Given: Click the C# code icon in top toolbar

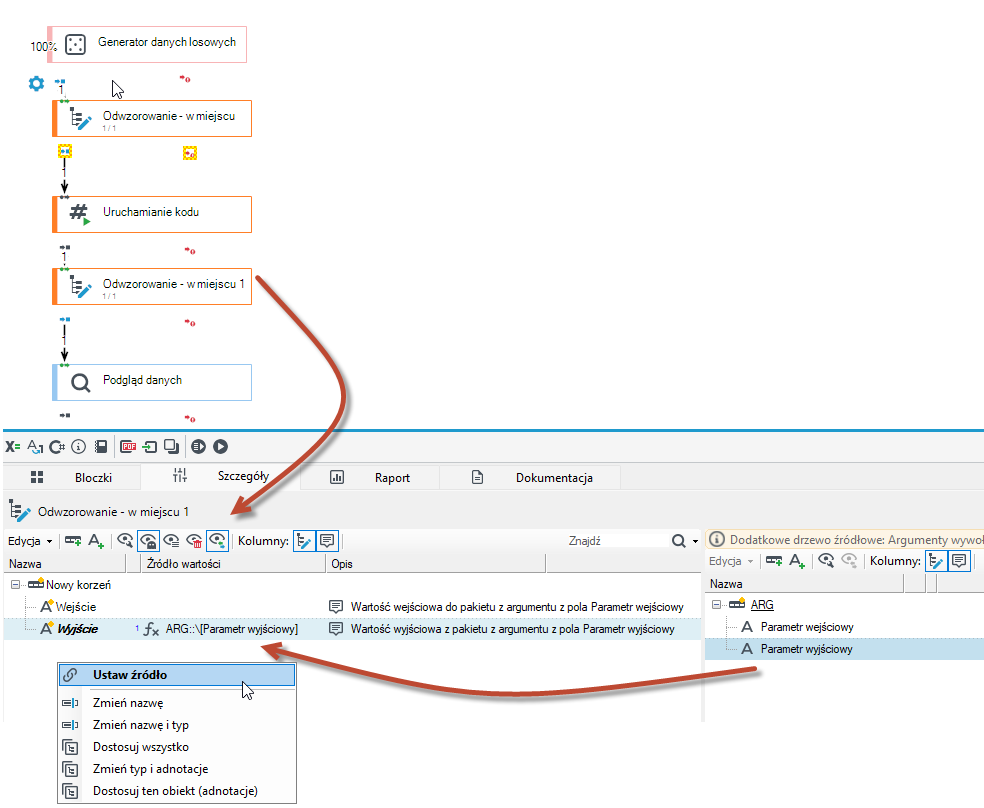Looking at the screenshot, I should 57,447.
